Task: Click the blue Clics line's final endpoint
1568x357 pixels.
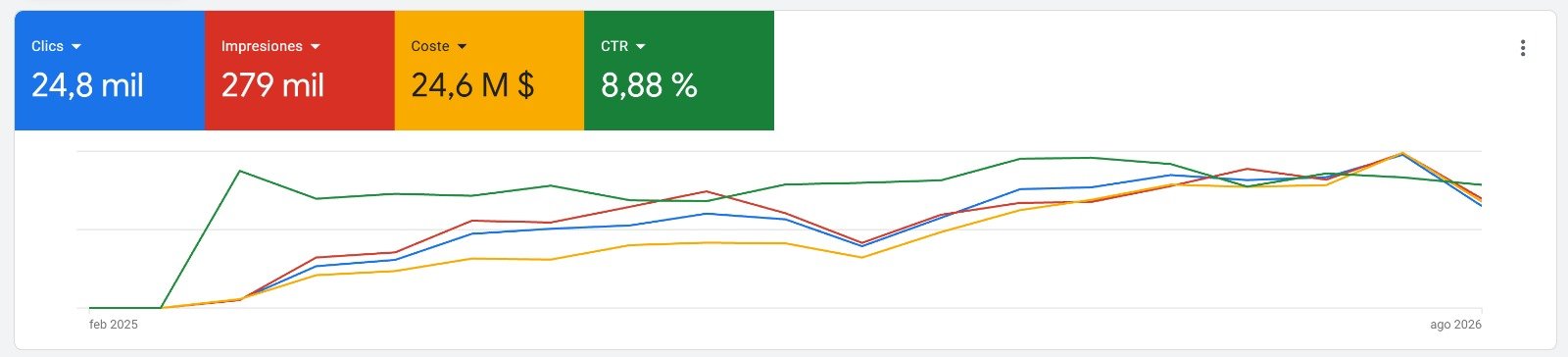Action: 1481,205
